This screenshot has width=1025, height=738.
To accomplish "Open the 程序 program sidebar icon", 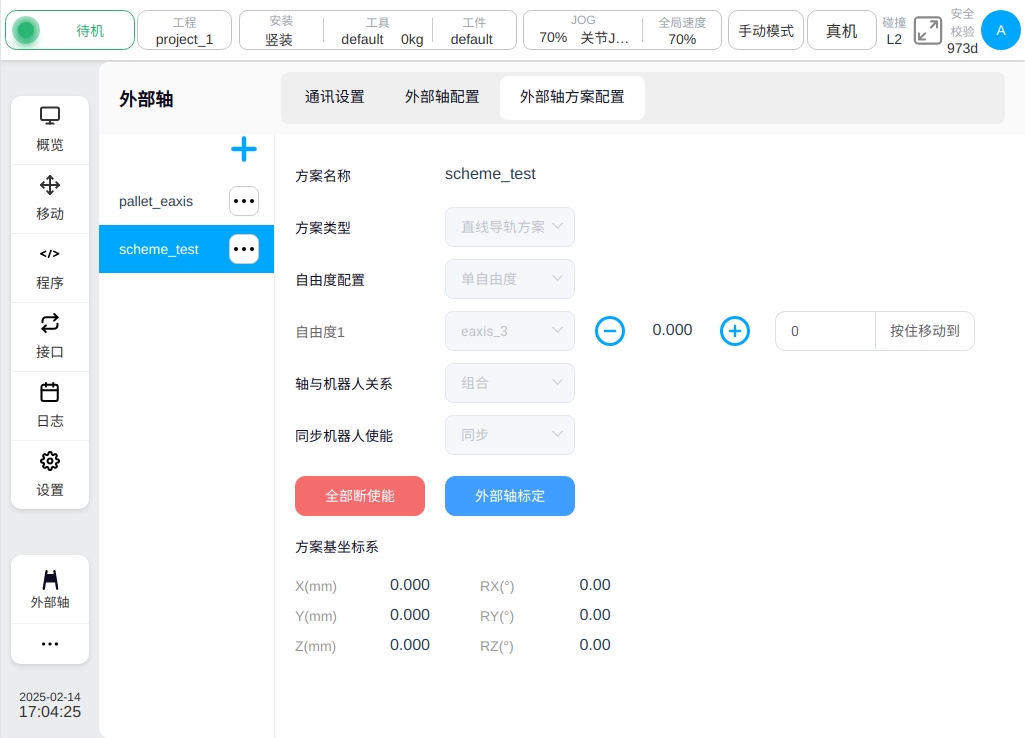I will pos(50,268).
